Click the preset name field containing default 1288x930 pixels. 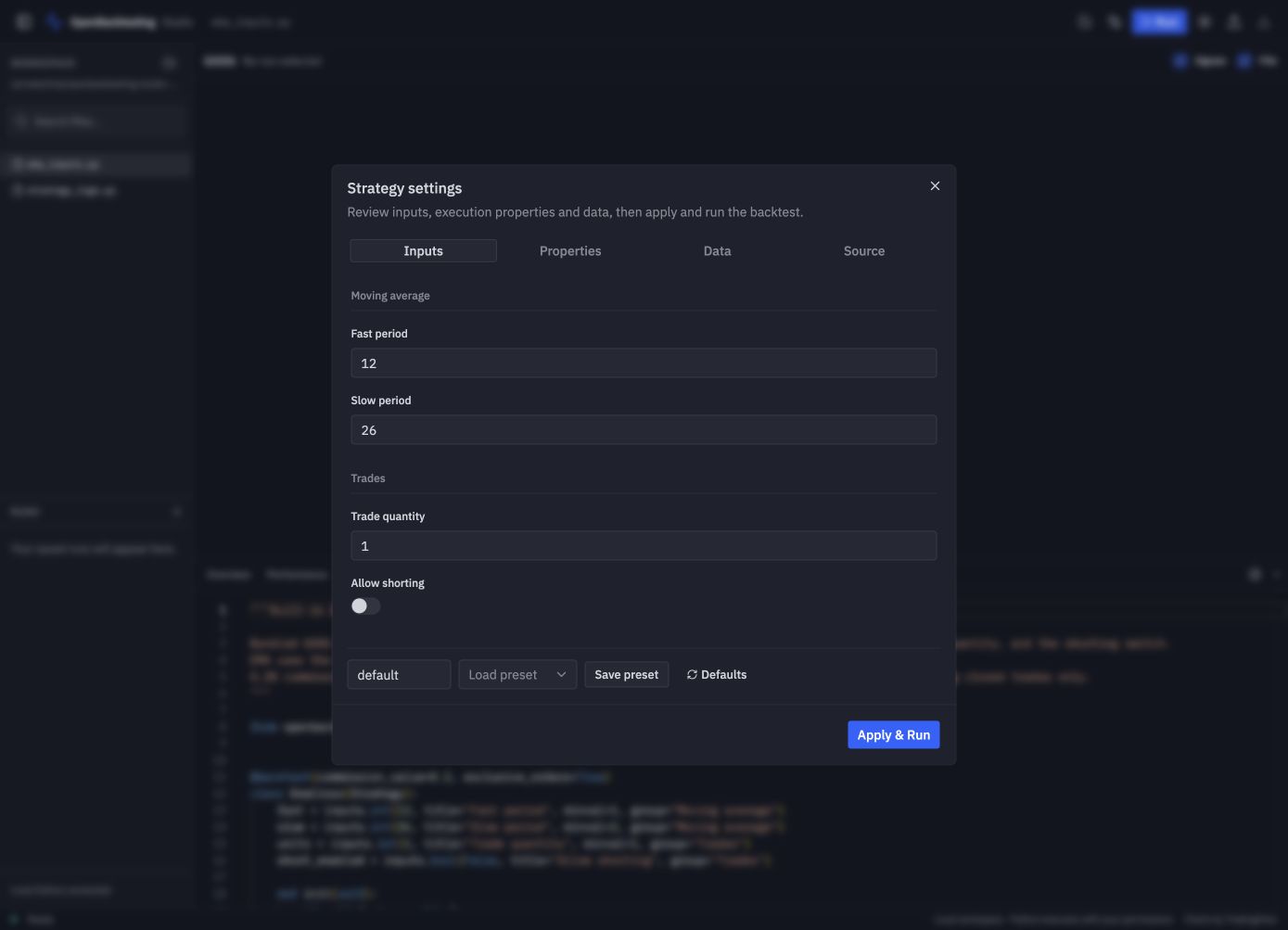tap(399, 675)
